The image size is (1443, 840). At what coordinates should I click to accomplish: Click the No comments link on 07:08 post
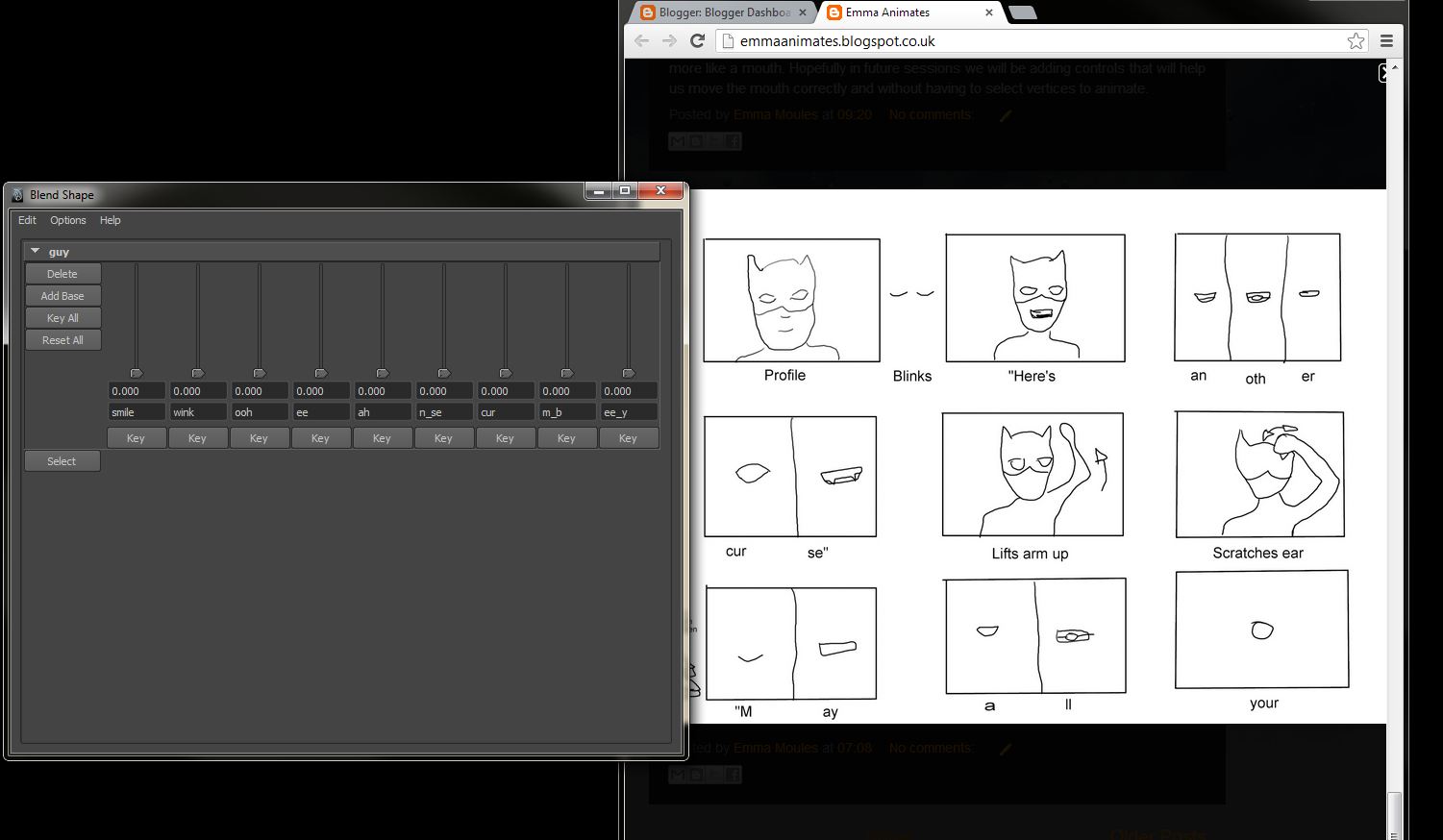(x=931, y=748)
